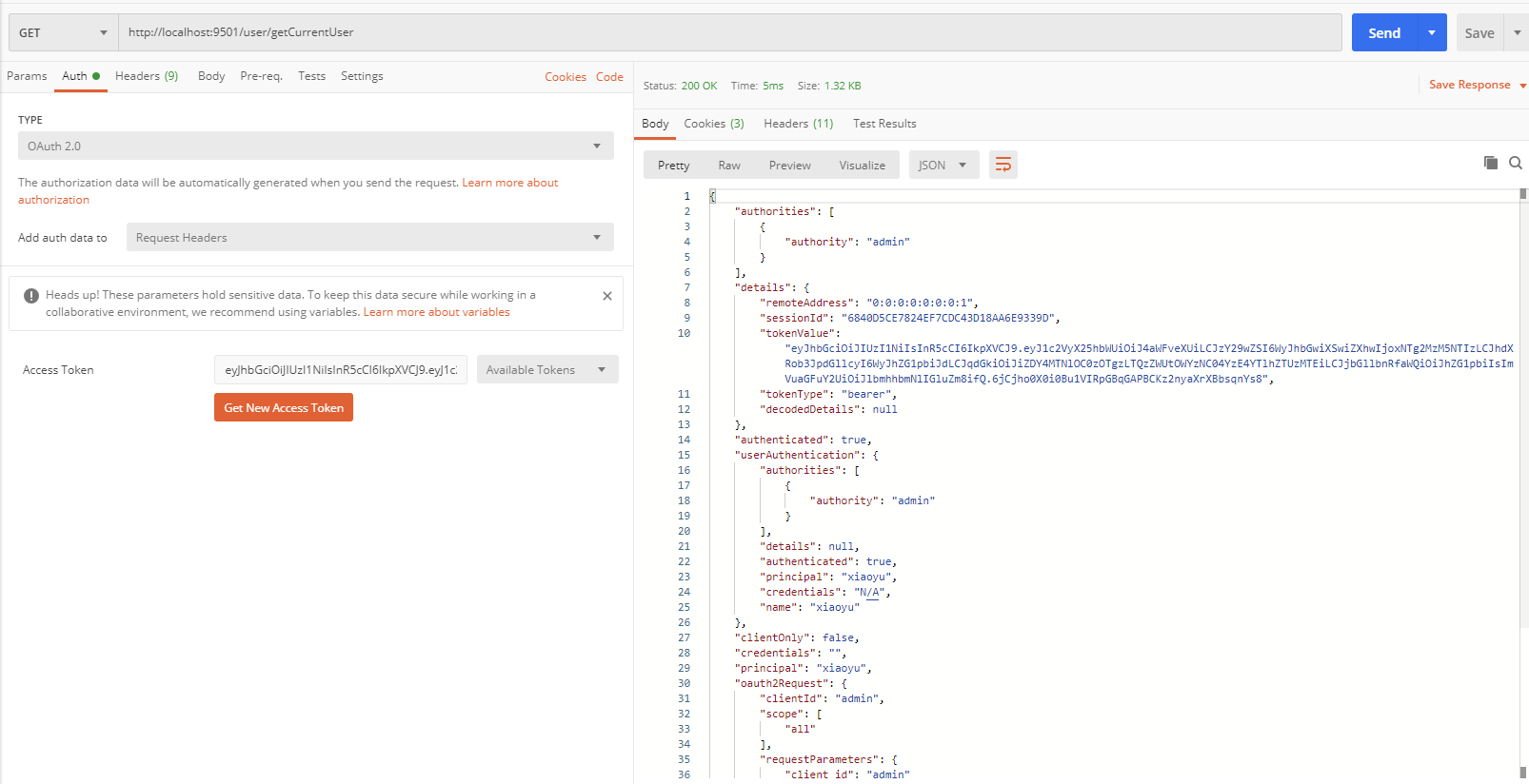Select the Visualize view mode
Screen dimensions: 1529x784
tap(863, 165)
